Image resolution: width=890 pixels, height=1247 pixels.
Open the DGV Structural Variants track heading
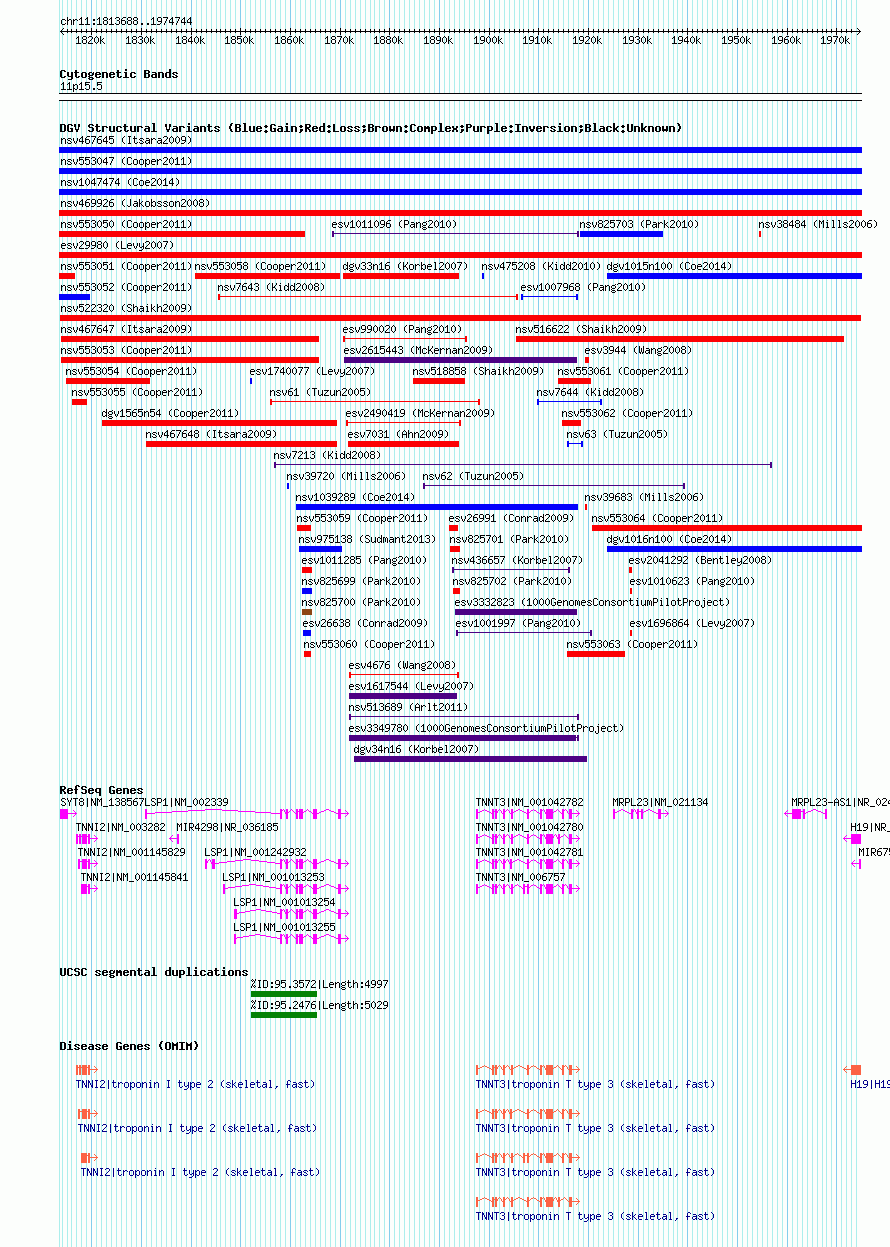pos(370,128)
